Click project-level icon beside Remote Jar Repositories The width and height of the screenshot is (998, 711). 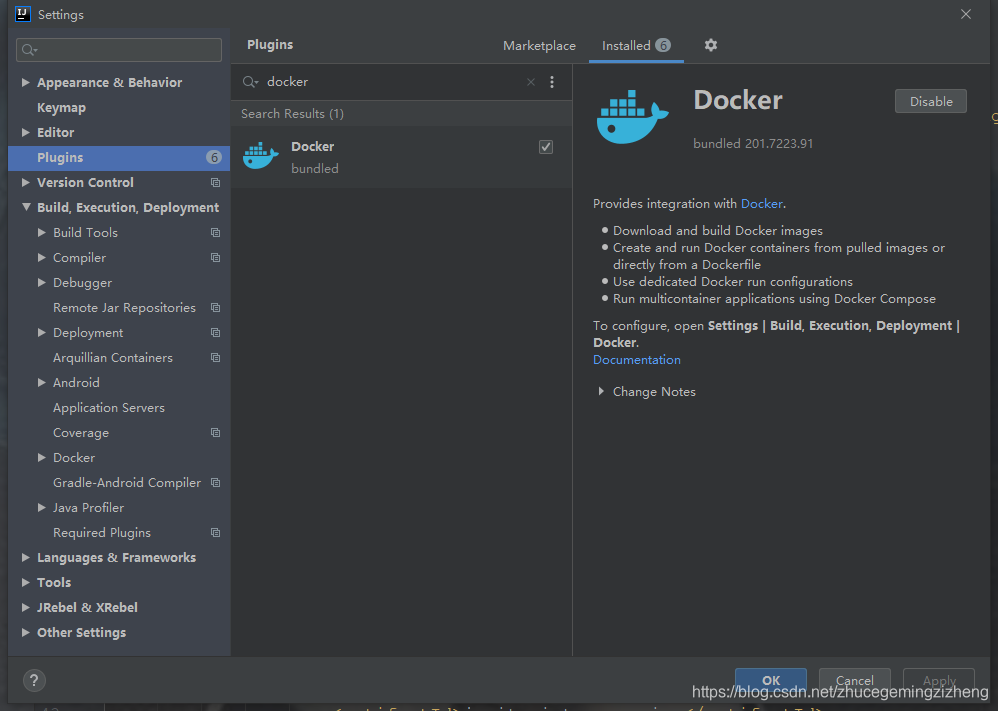click(216, 308)
